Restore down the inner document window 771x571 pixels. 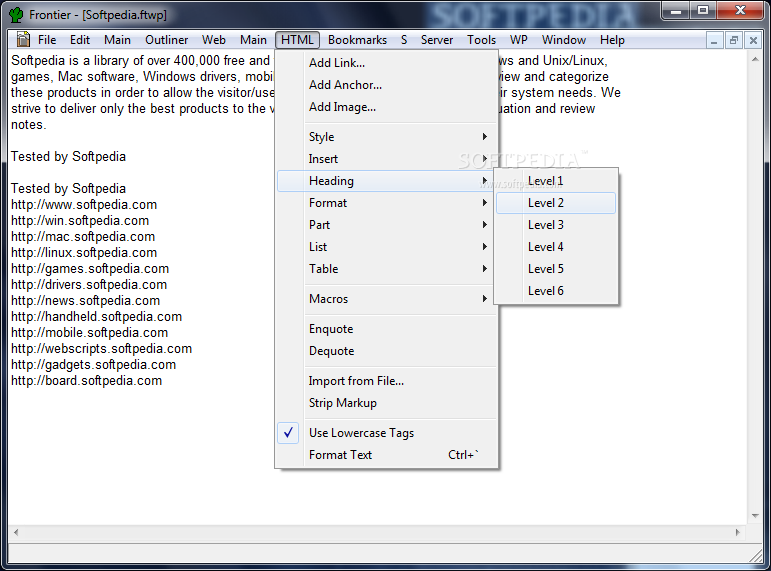pos(734,40)
